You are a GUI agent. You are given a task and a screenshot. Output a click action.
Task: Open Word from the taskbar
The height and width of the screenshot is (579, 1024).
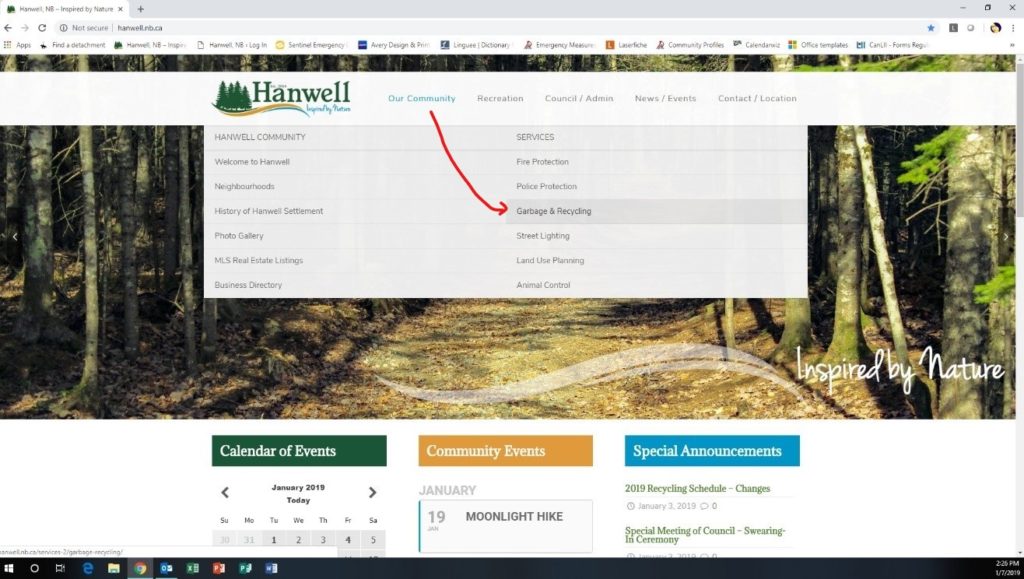271,569
